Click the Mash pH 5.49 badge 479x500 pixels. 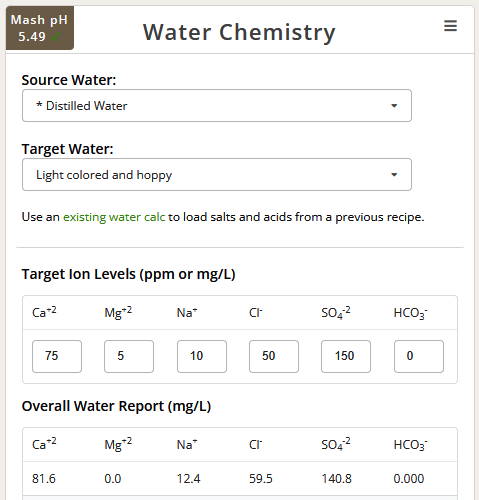point(40,28)
